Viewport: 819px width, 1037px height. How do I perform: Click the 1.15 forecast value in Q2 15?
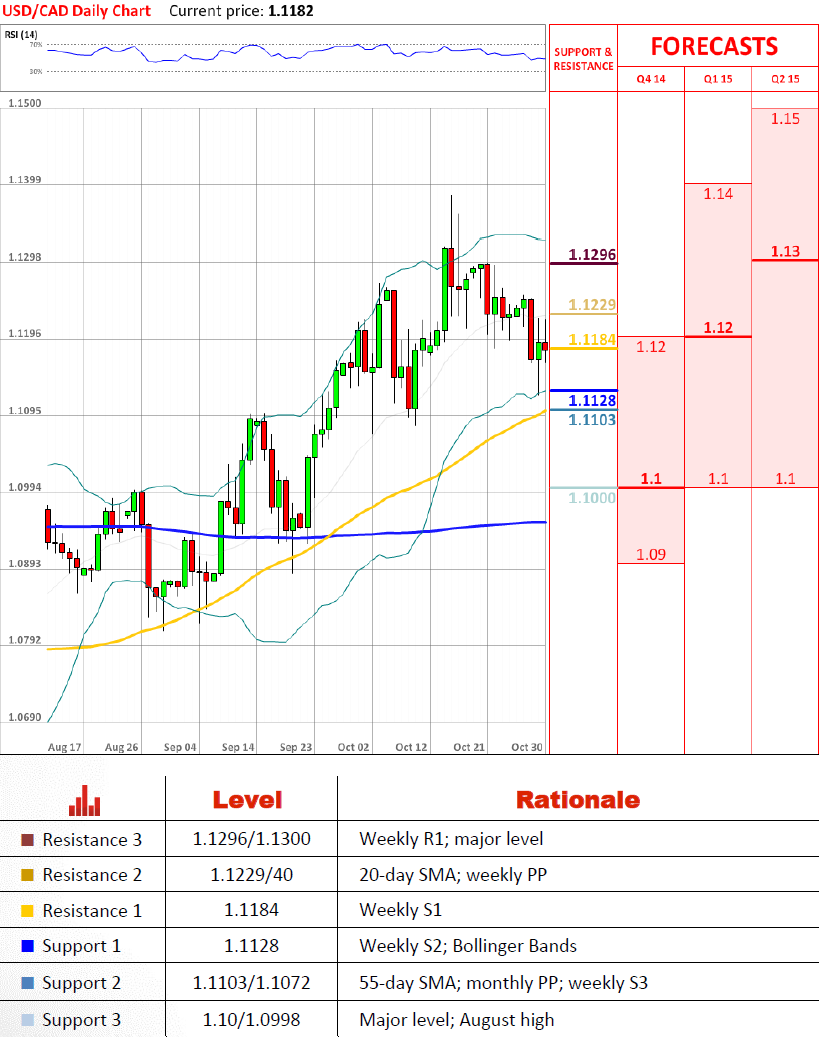click(785, 118)
